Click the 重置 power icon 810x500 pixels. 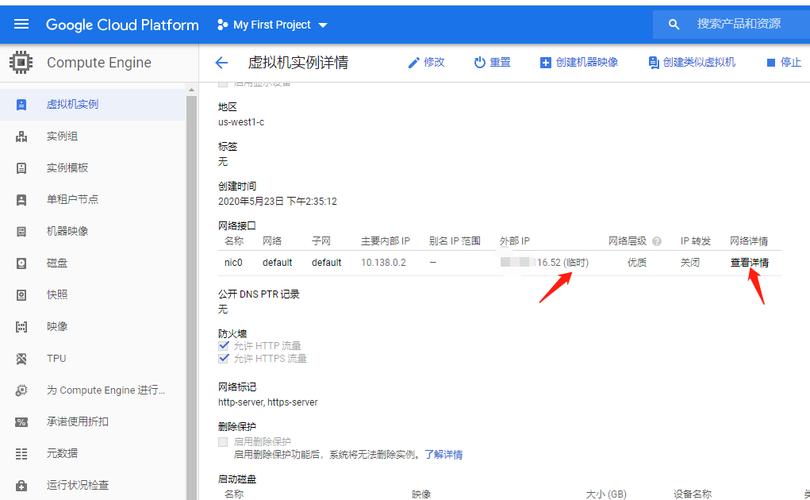pos(479,62)
